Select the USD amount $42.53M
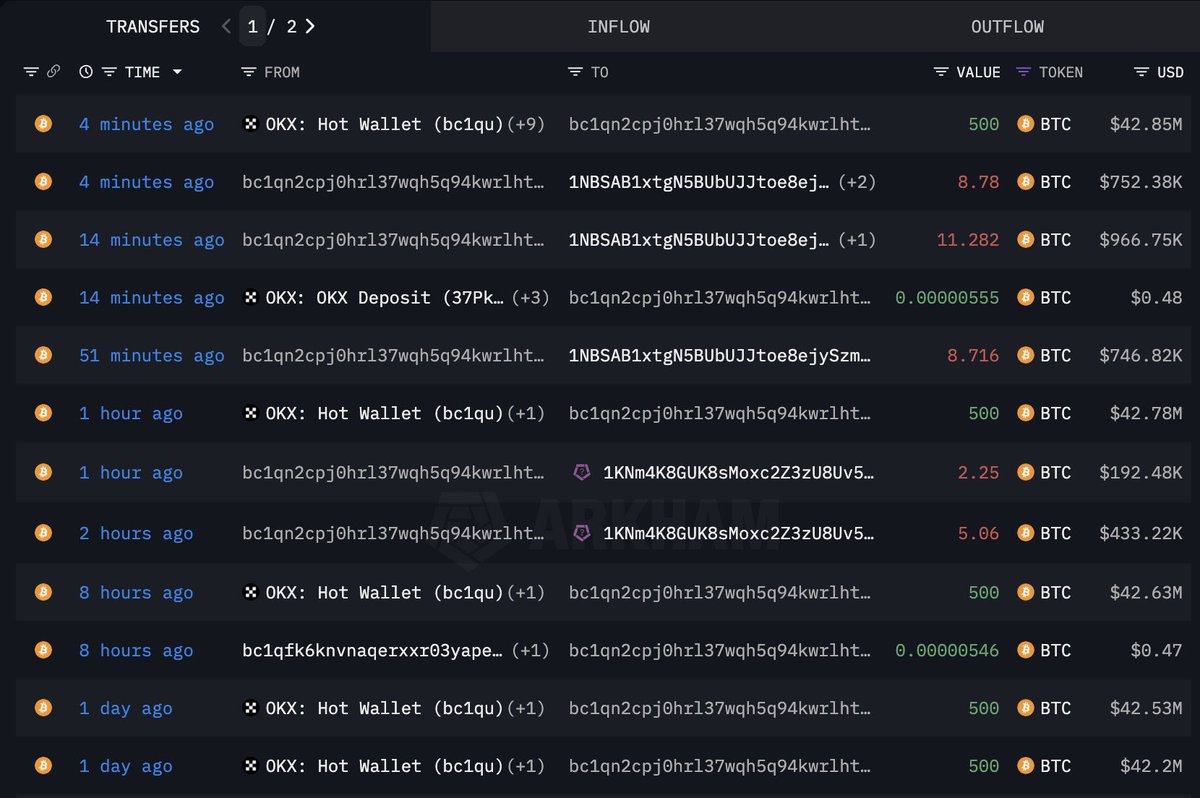 [x=1146, y=709]
